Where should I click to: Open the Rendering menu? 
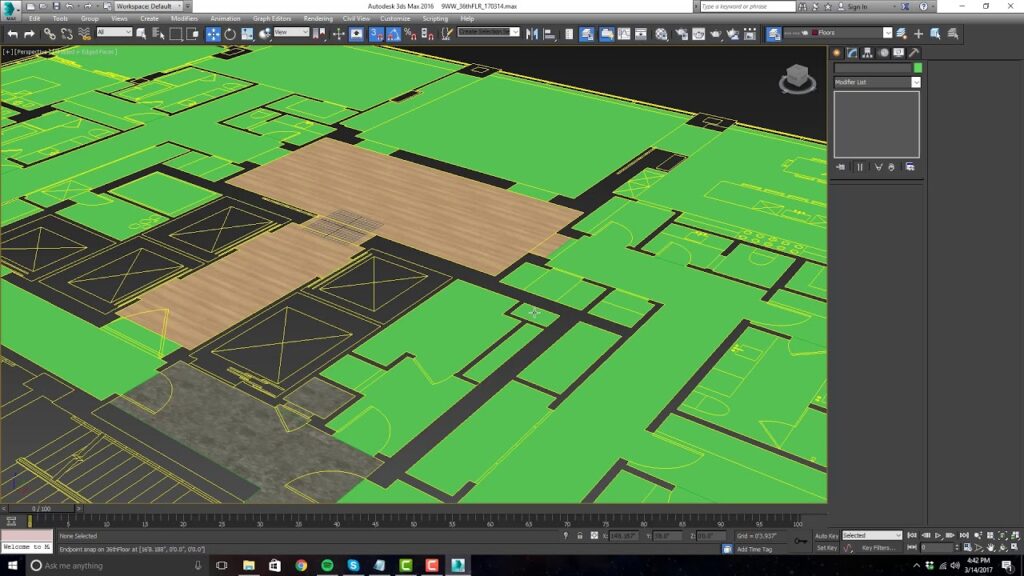coord(318,18)
